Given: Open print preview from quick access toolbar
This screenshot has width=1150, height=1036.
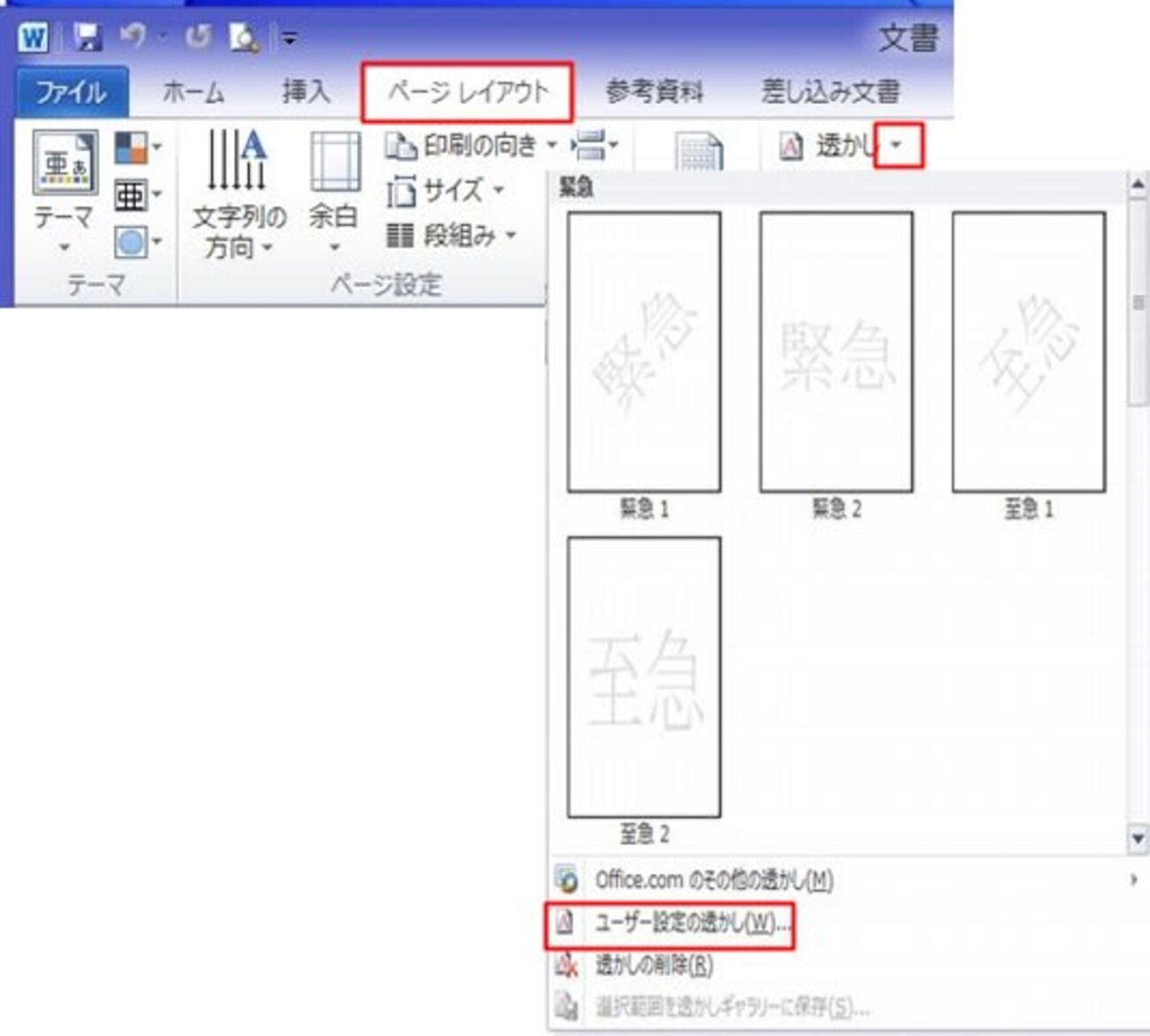Looking at the screenshot, I should click(242, 37).
